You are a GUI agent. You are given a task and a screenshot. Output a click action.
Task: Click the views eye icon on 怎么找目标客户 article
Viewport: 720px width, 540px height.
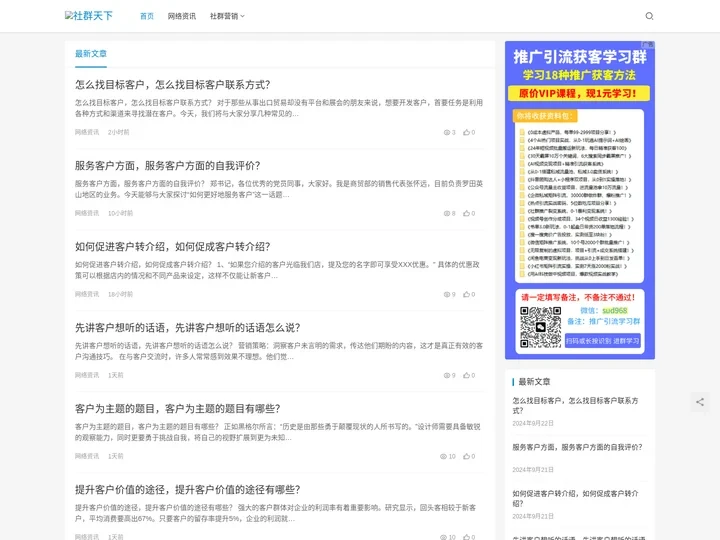tap(447, 132)
